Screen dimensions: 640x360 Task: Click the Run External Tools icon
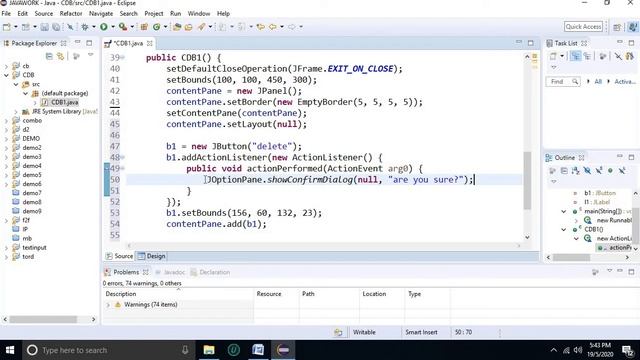[122, 27]
